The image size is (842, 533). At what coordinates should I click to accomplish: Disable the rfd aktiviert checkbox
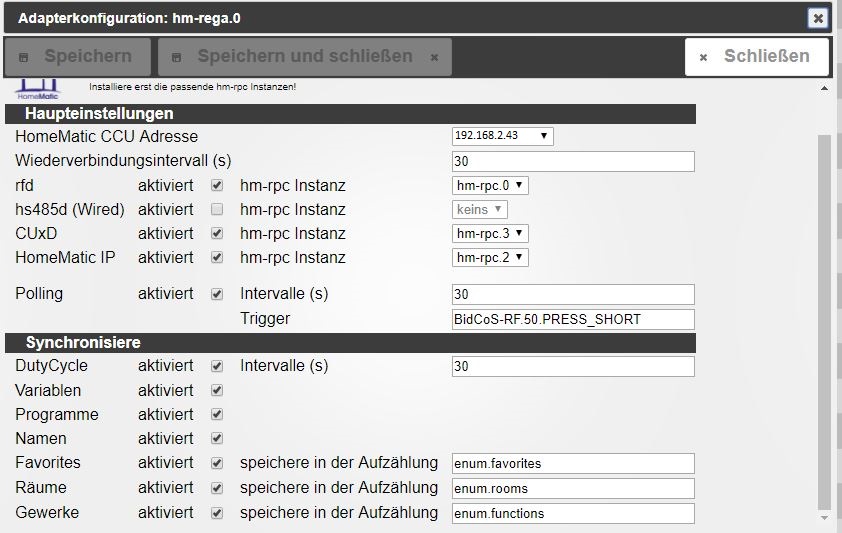click(217, 186)
